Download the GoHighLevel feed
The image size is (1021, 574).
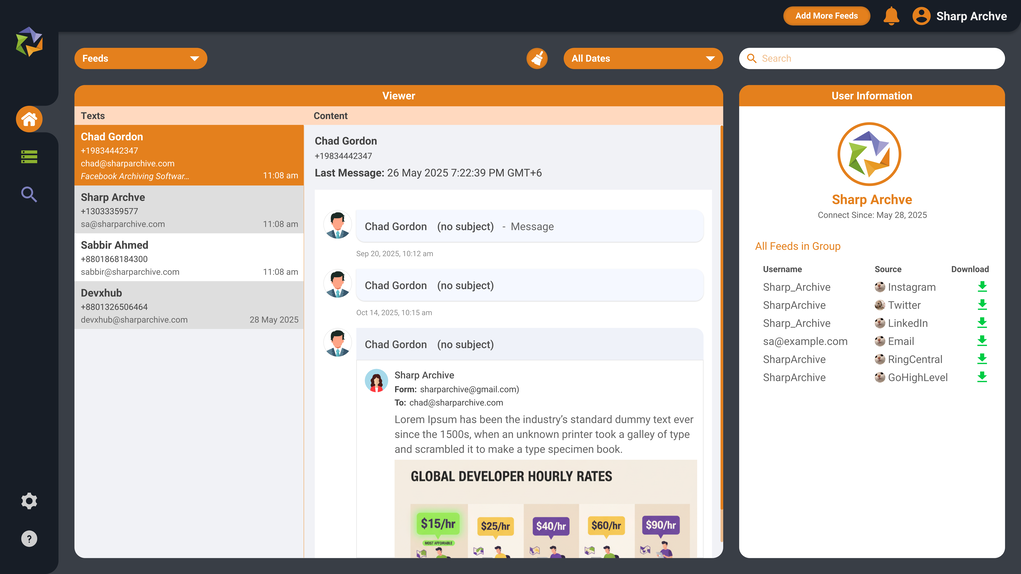(982, 377)
